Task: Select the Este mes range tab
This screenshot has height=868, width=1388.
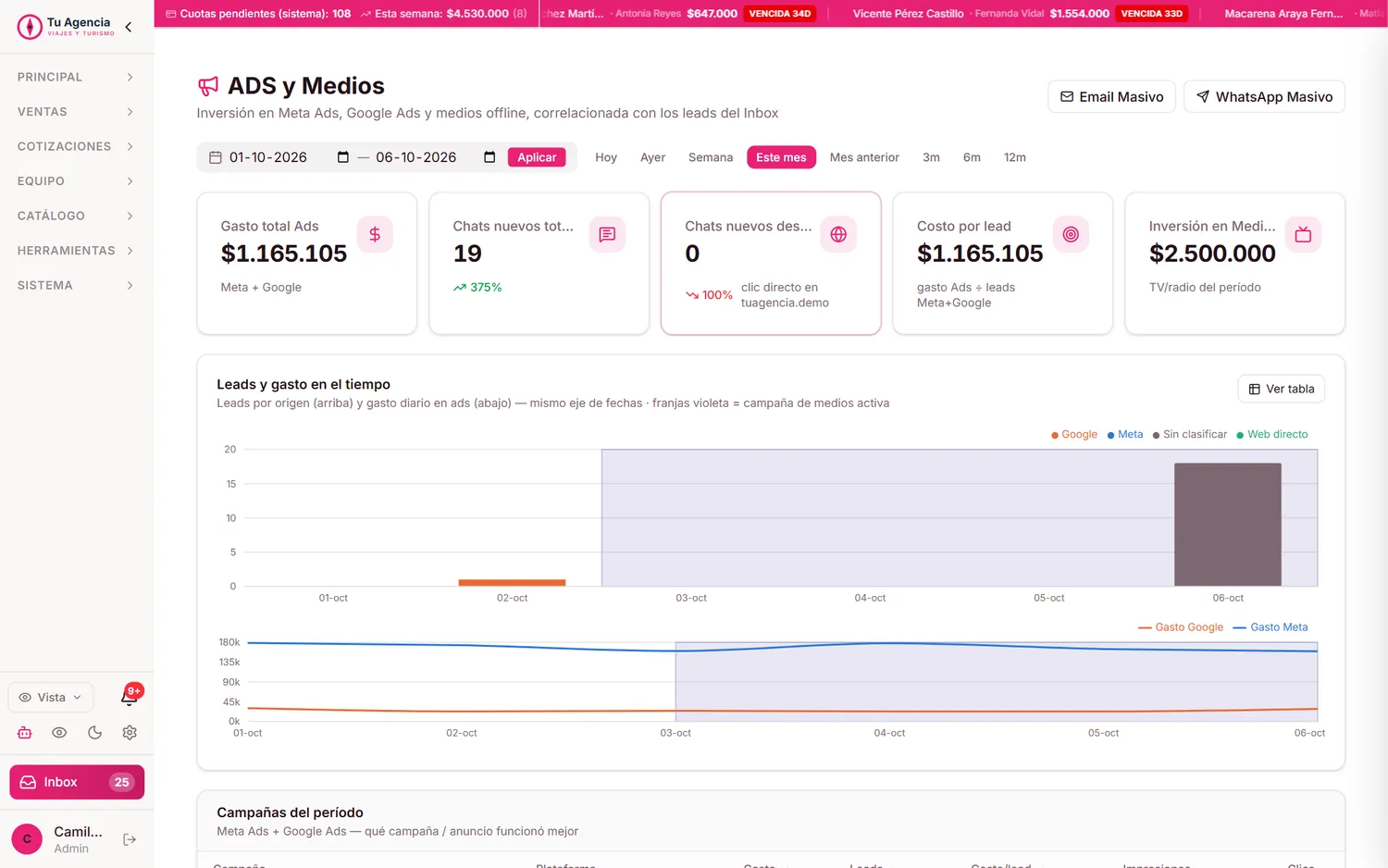Action: click(781, 157)
